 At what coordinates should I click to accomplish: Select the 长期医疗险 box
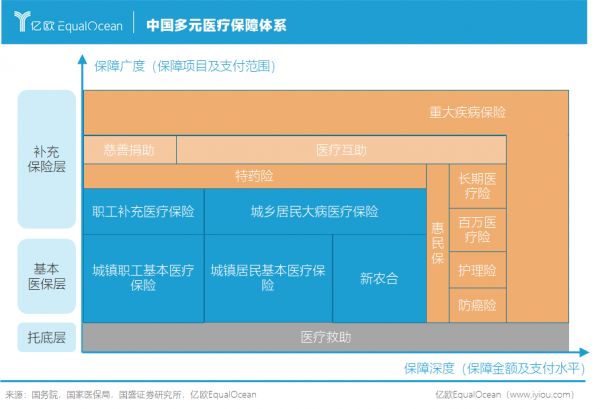coord(477,185)
